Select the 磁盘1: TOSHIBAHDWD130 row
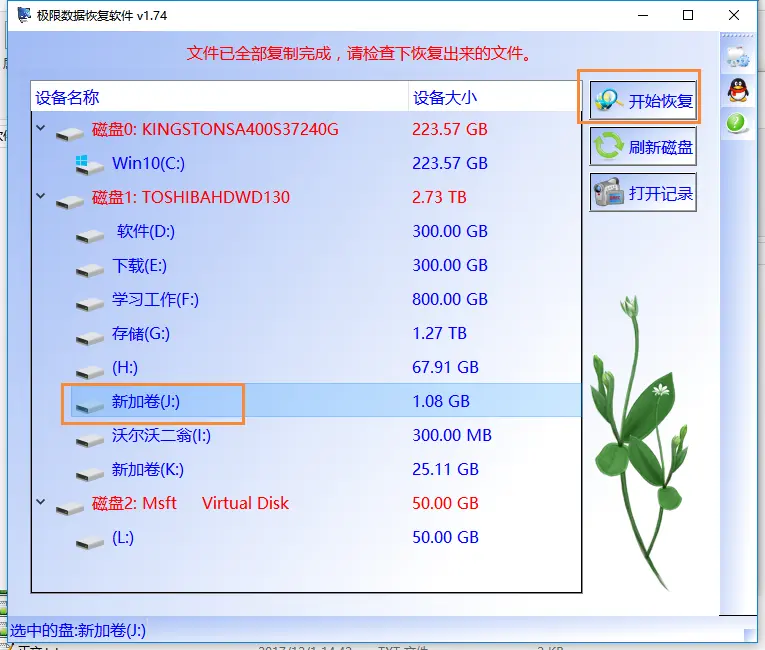Screen dimensions: 765x650 point(306,197)
